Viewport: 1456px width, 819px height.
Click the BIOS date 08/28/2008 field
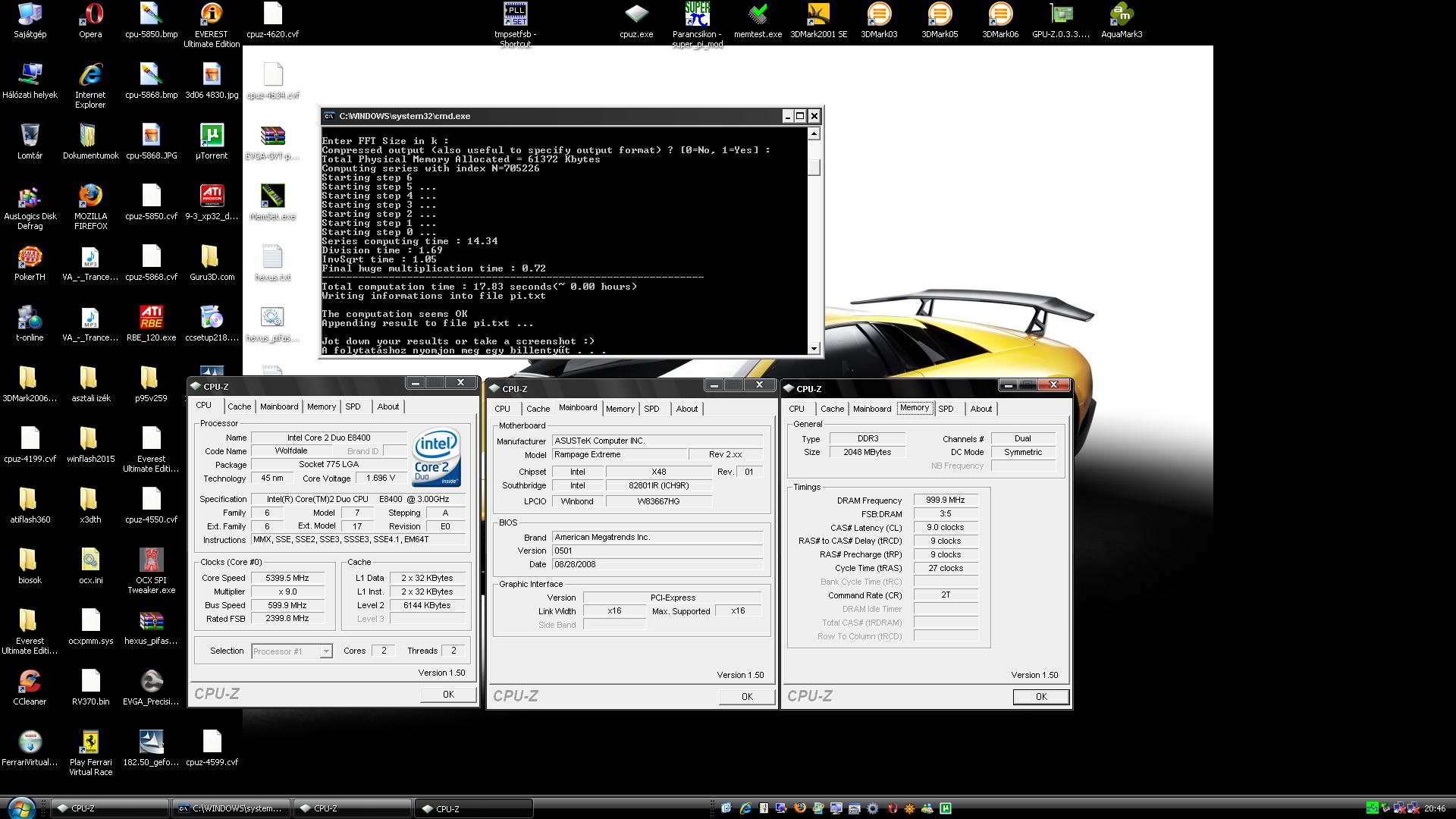[657, 564]
